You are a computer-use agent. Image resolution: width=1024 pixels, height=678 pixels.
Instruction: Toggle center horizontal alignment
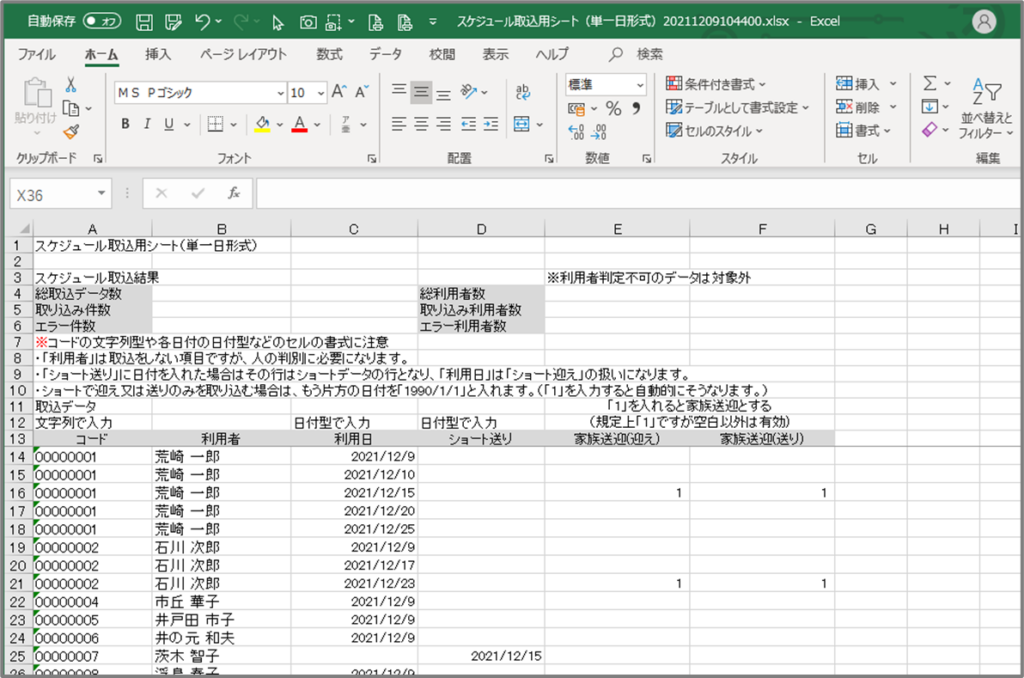(x=421, y=124)
